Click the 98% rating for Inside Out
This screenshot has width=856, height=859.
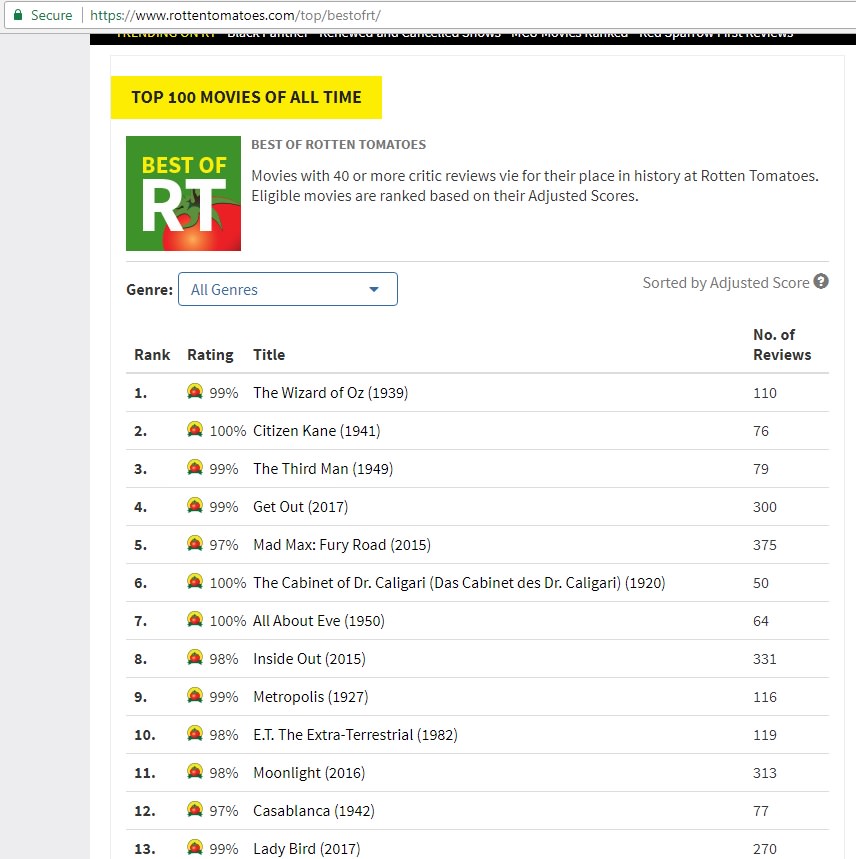point(224,659)
